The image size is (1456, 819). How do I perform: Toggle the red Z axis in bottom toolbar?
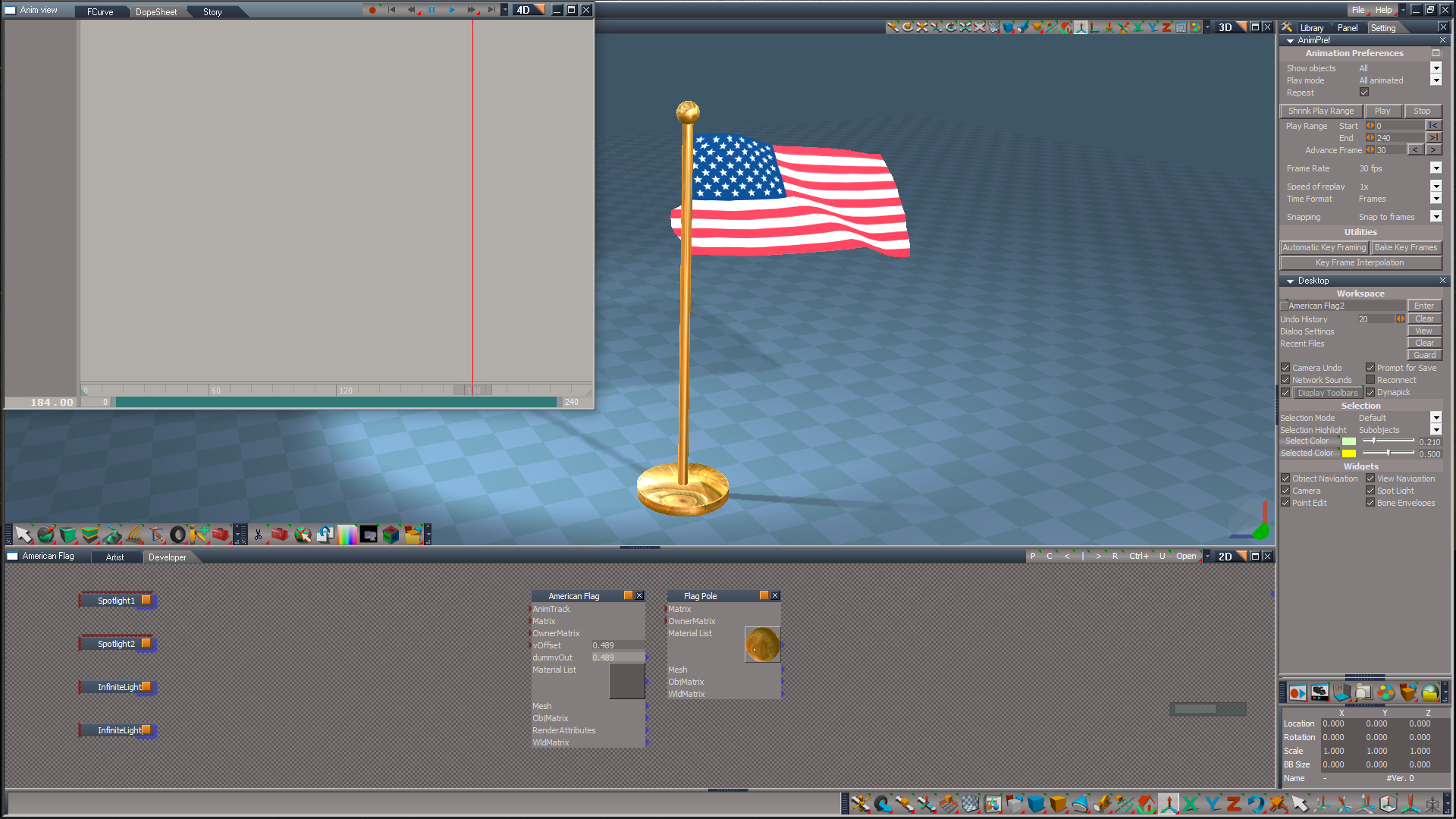[1234, 803]
